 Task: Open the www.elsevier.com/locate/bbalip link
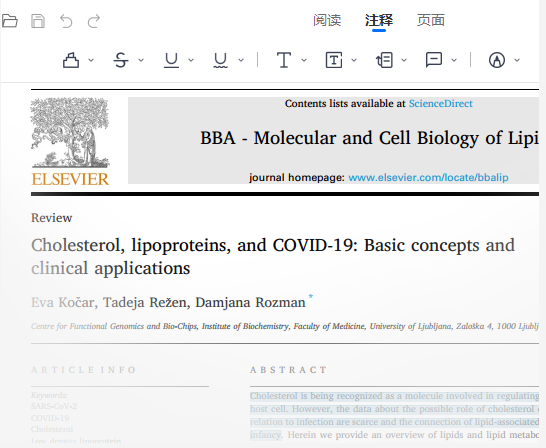(428, 178)
